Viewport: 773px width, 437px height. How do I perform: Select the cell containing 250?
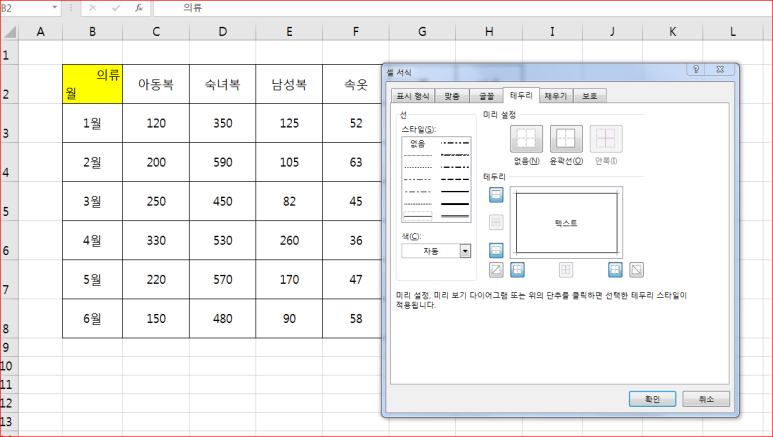point(156,201)
